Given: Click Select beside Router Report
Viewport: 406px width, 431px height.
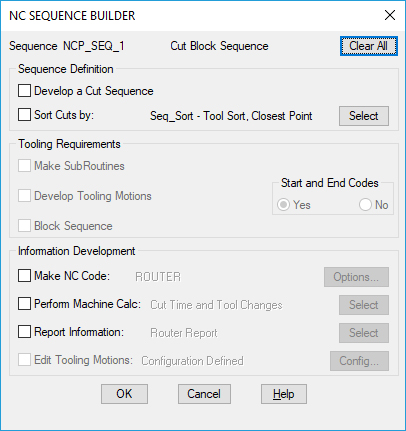Looking at the screenshot, I should (364, 333).
